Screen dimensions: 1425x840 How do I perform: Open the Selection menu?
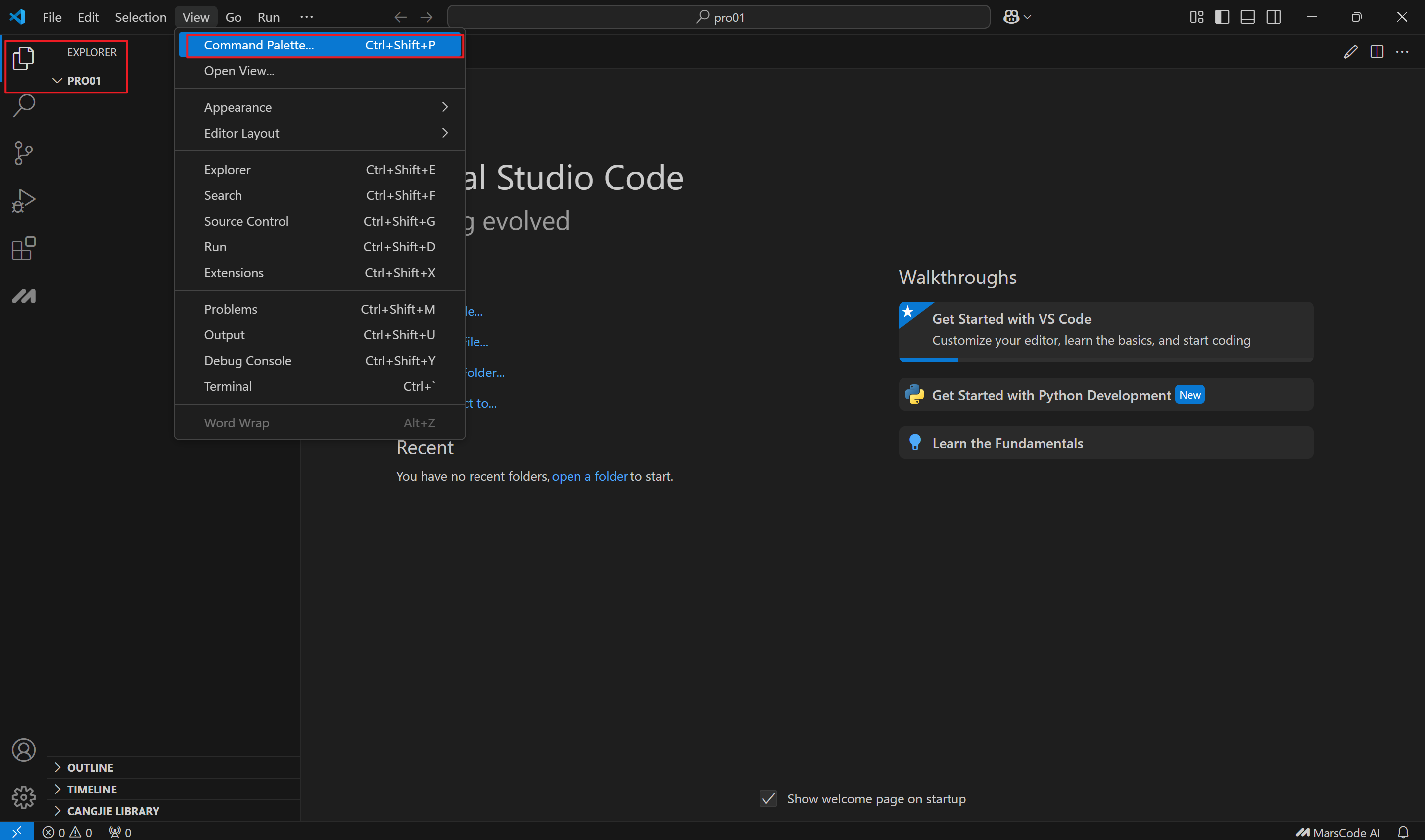pos(141,17)
